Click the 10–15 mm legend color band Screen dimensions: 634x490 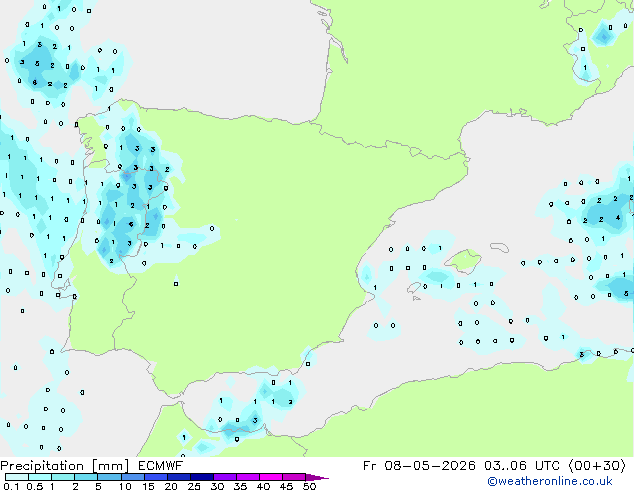132,477
